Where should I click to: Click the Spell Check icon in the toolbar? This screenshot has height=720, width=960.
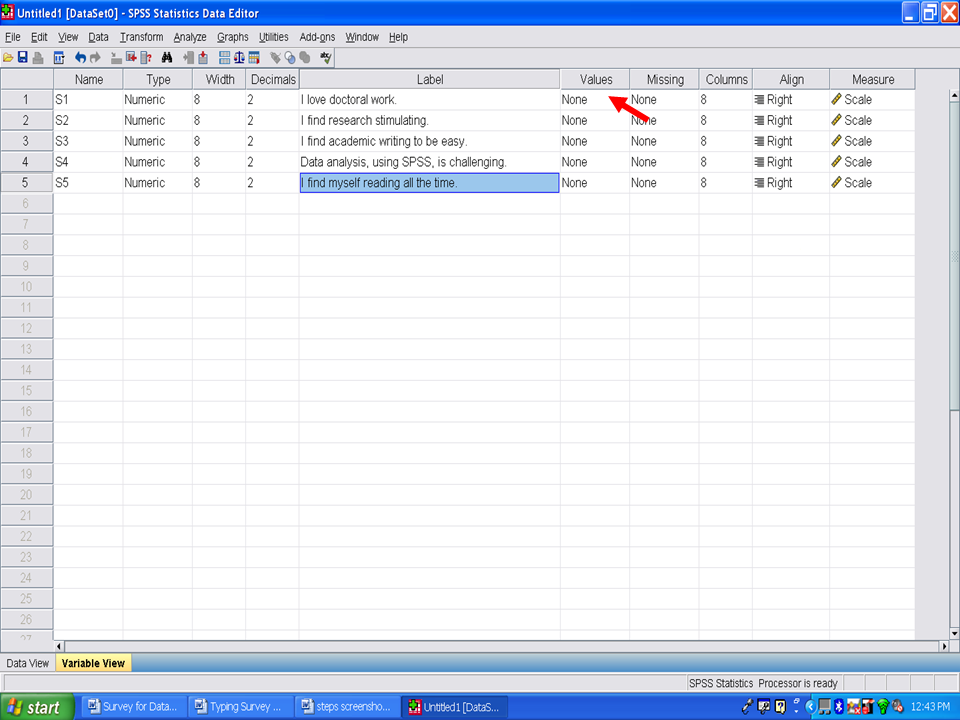point(326,58)
